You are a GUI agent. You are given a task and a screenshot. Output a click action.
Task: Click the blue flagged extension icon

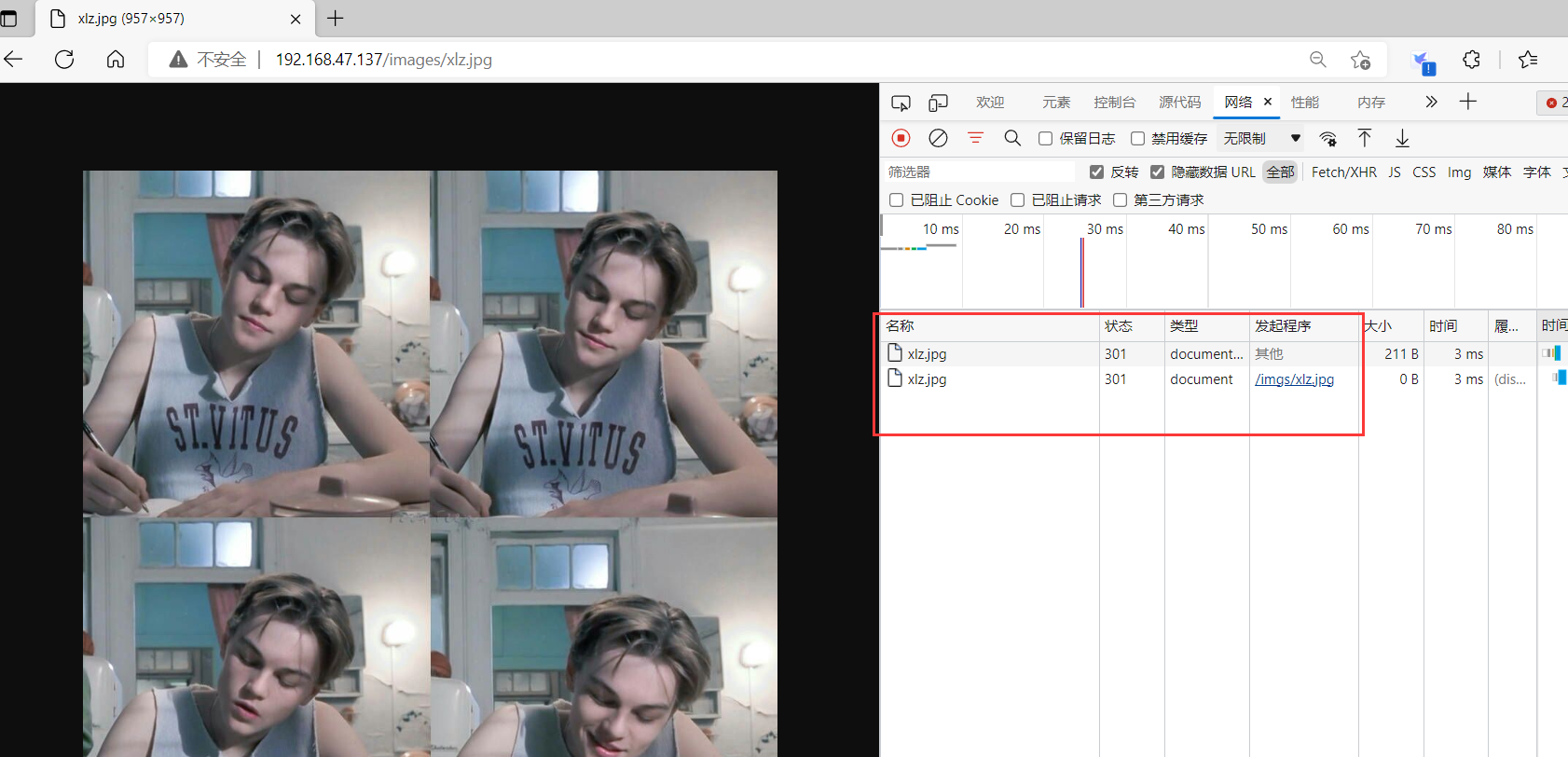point(1424,62)
